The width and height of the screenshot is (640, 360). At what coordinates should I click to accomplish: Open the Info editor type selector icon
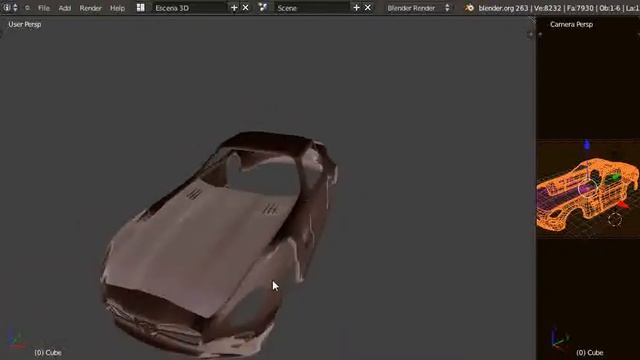tap(7, 8)
